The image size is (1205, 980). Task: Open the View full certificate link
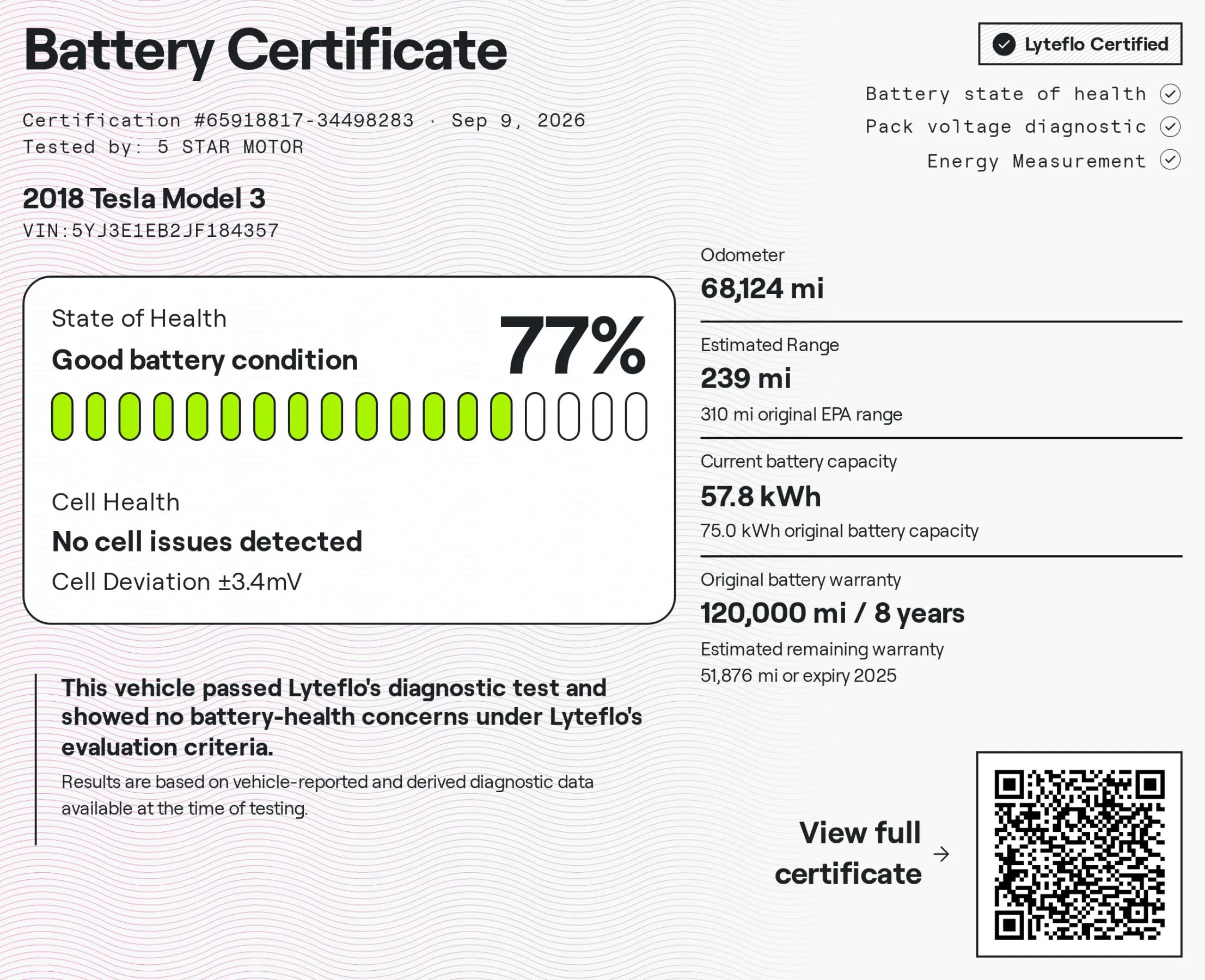tap(848, 853)
